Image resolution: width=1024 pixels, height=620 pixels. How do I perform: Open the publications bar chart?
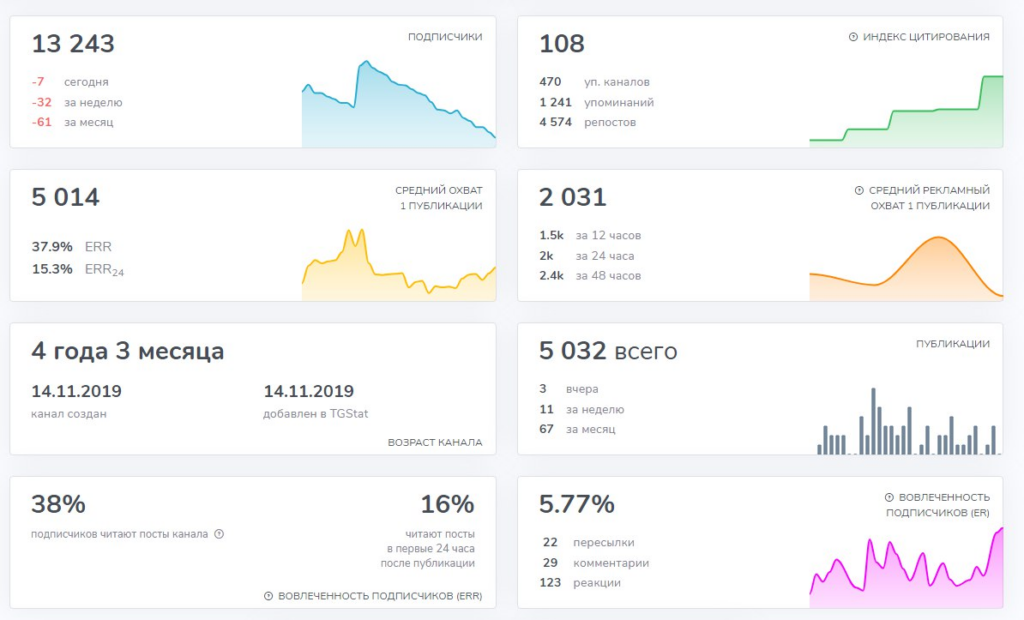(908, 421)
